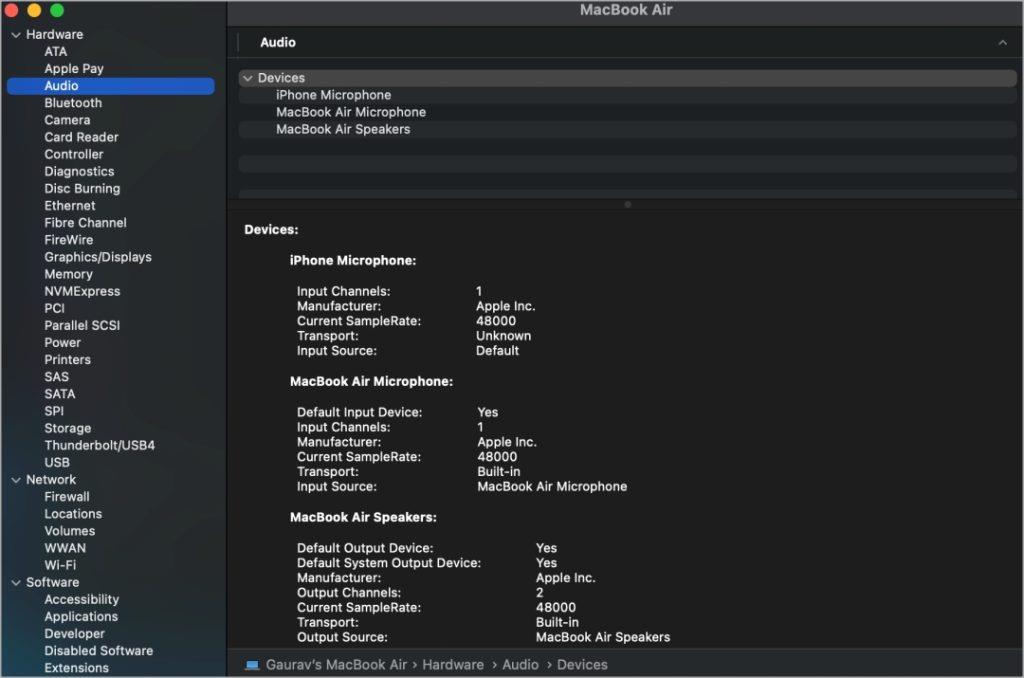Select SATA in sidebar
1024x678 pixels.
point(59,394)
